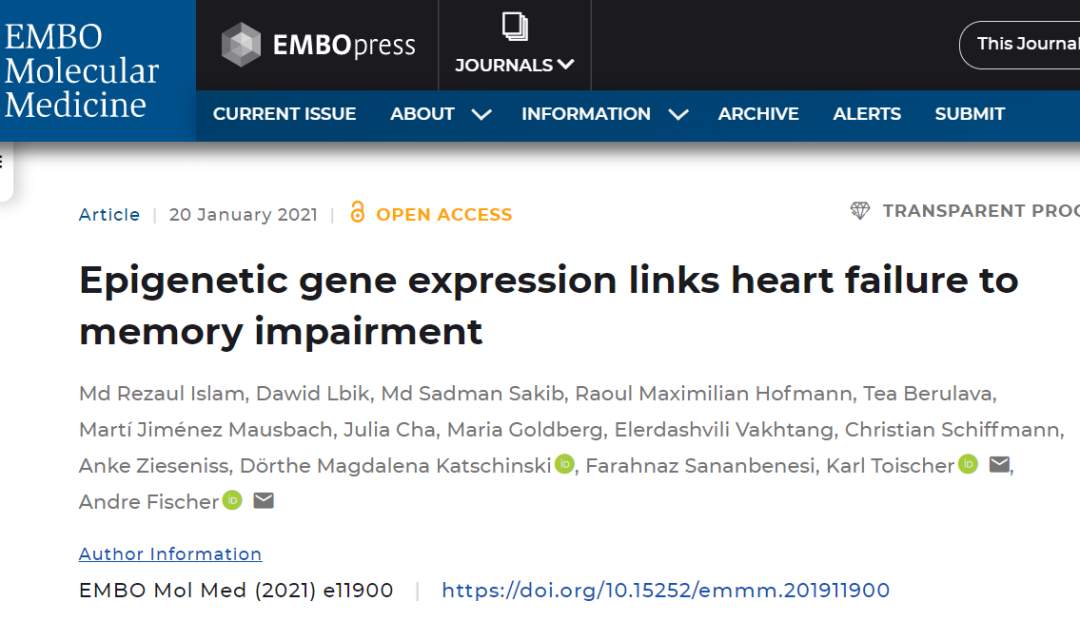
Task: Open Dörthe Magdalena Katschinski's ORCID icon
Action: tap(565, 465)
